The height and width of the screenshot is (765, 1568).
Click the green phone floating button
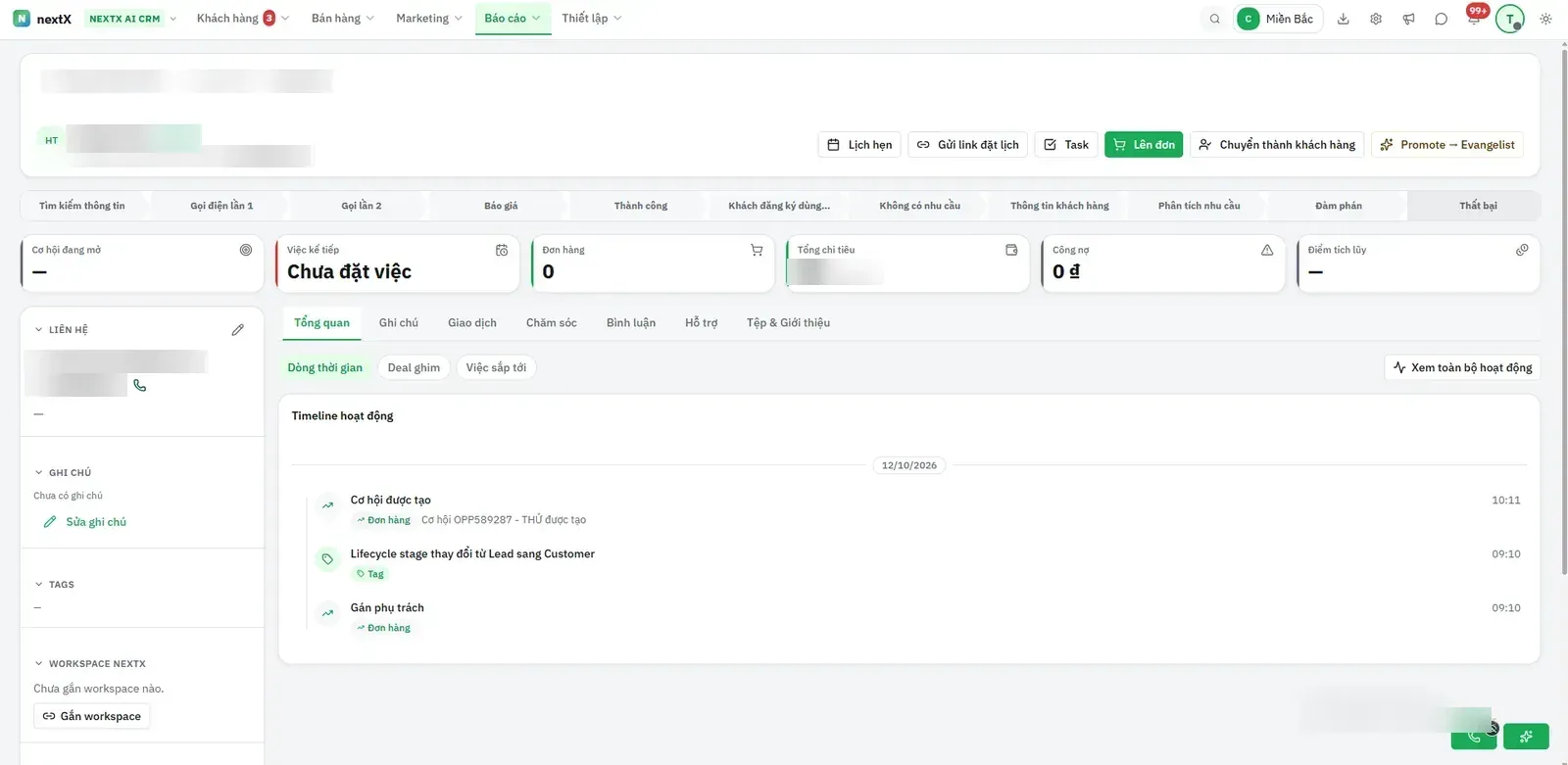[x=1474, y=737]
